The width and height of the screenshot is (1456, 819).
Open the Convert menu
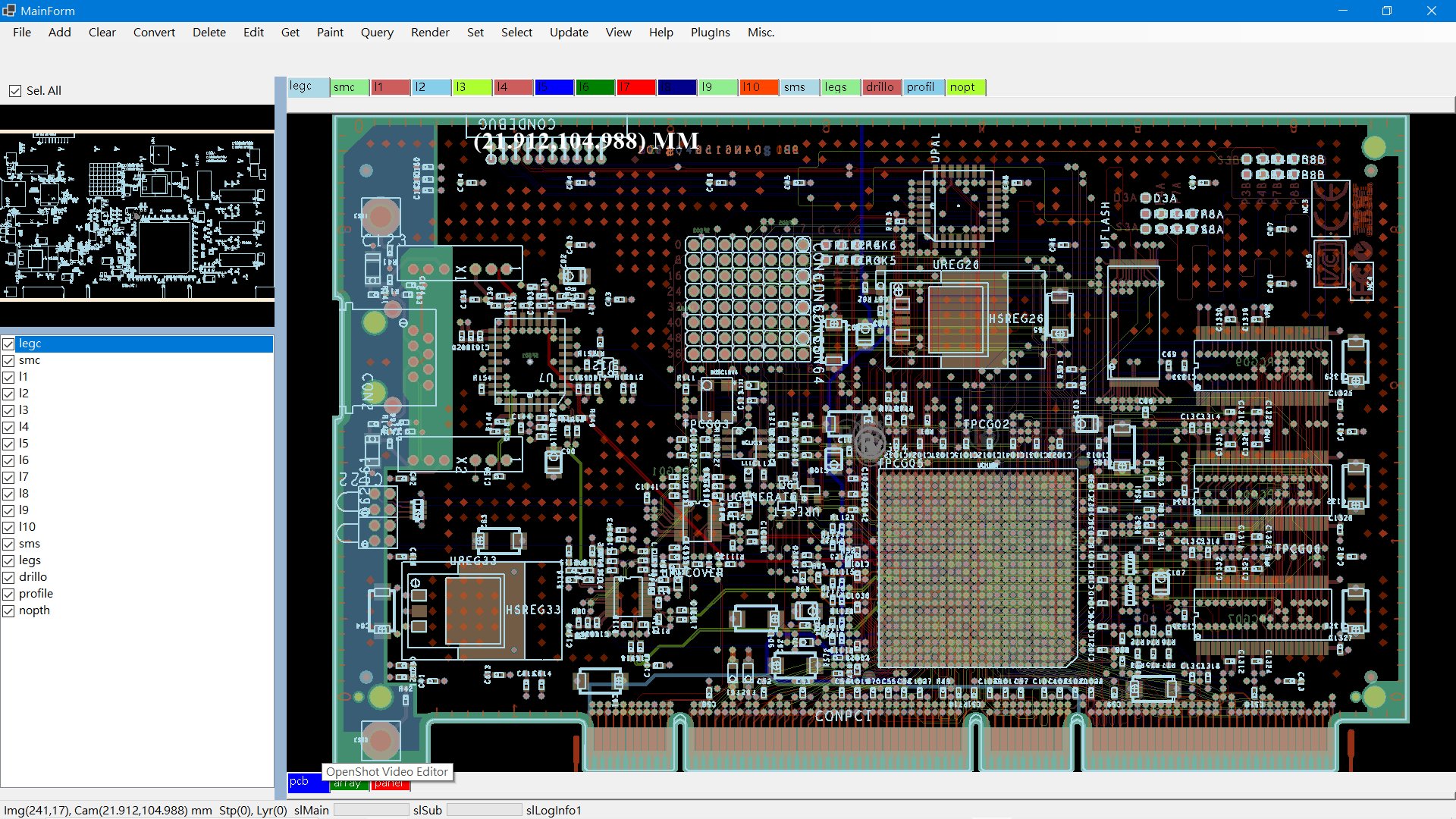pyautogui.click(x=154, y=33)
